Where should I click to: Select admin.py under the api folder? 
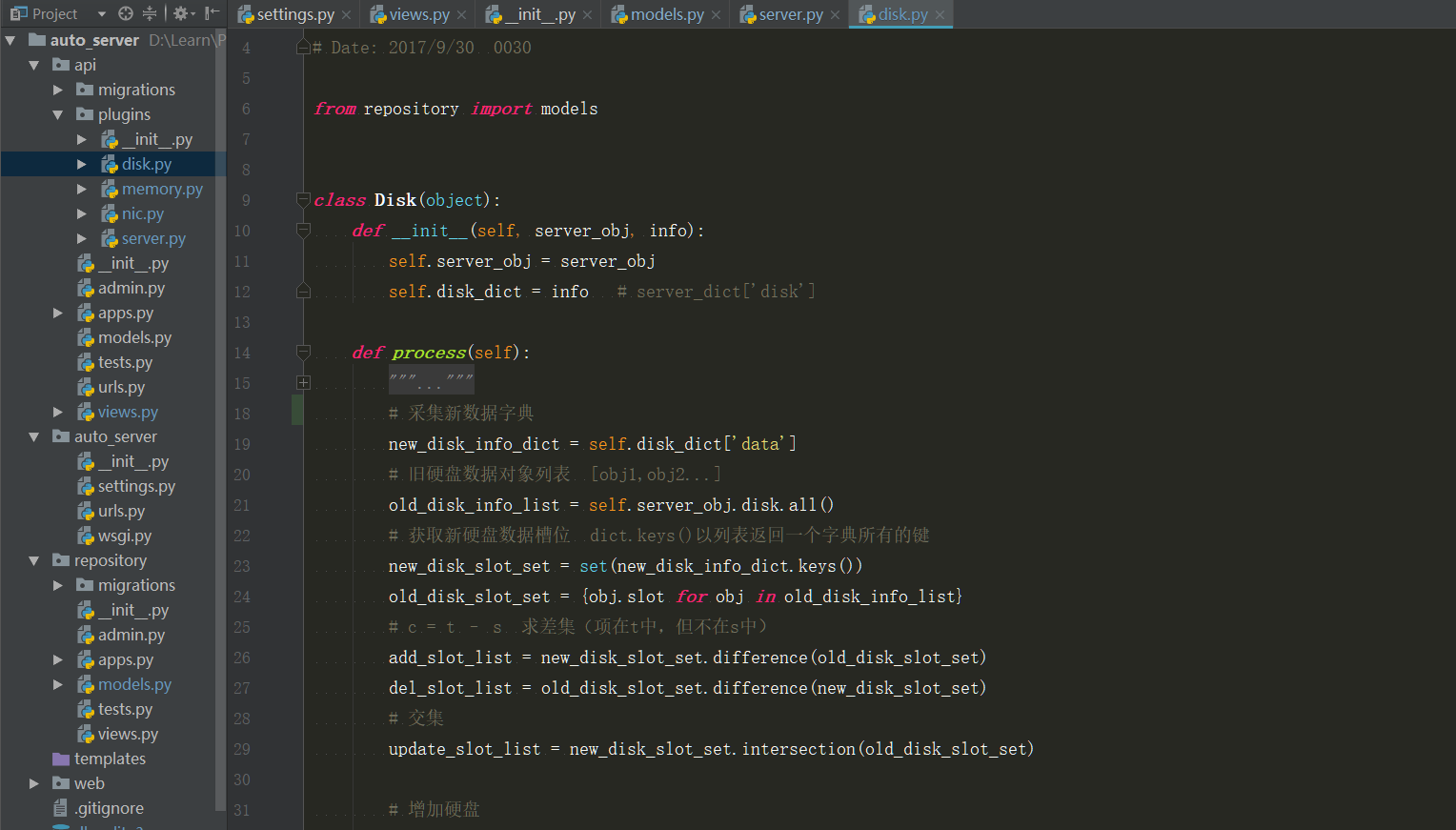131,288
